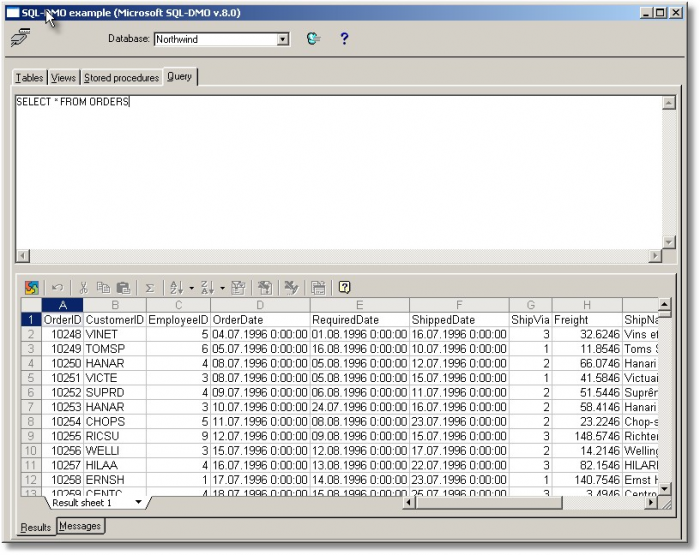This screenshot has height=555, width=700.
Task: Click the CustomerID header cell
Action: click(x=115, y=320)
